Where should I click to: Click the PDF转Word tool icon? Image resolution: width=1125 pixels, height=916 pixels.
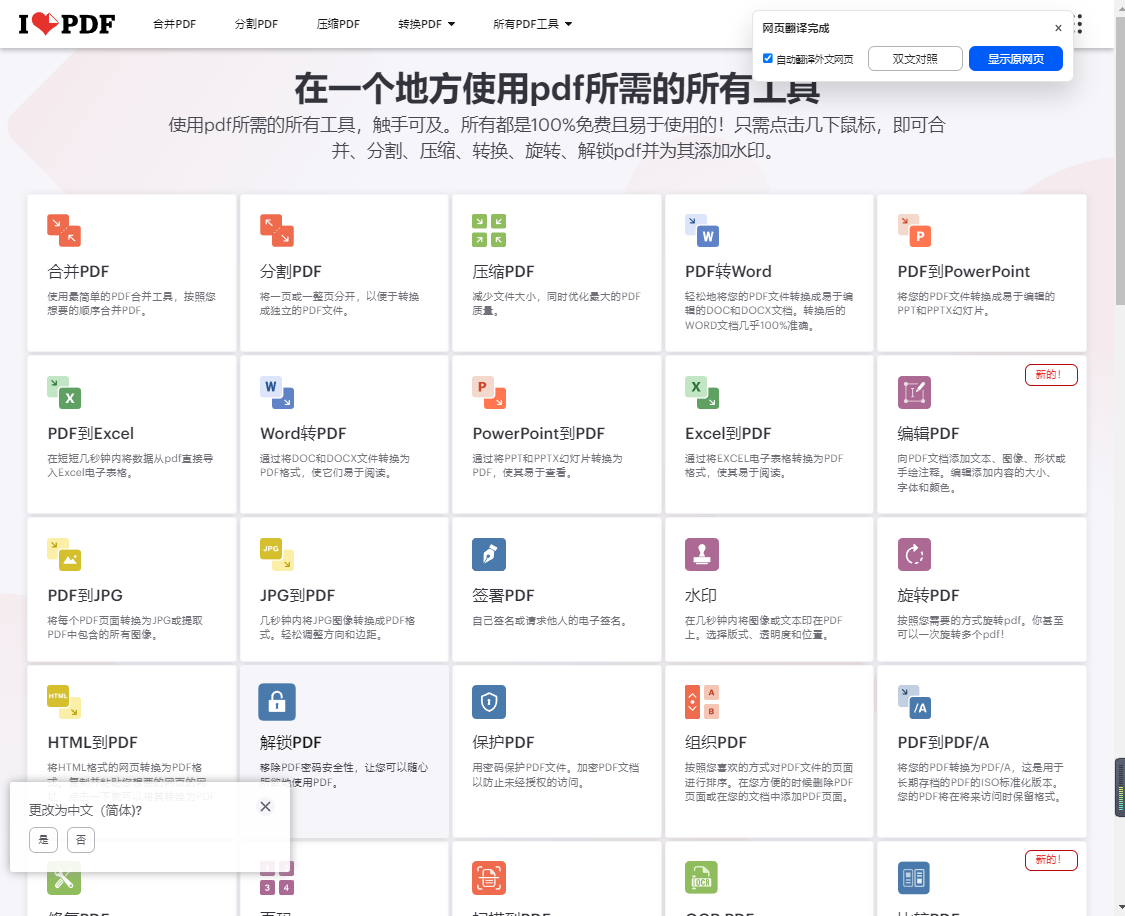tap(702, 230)
